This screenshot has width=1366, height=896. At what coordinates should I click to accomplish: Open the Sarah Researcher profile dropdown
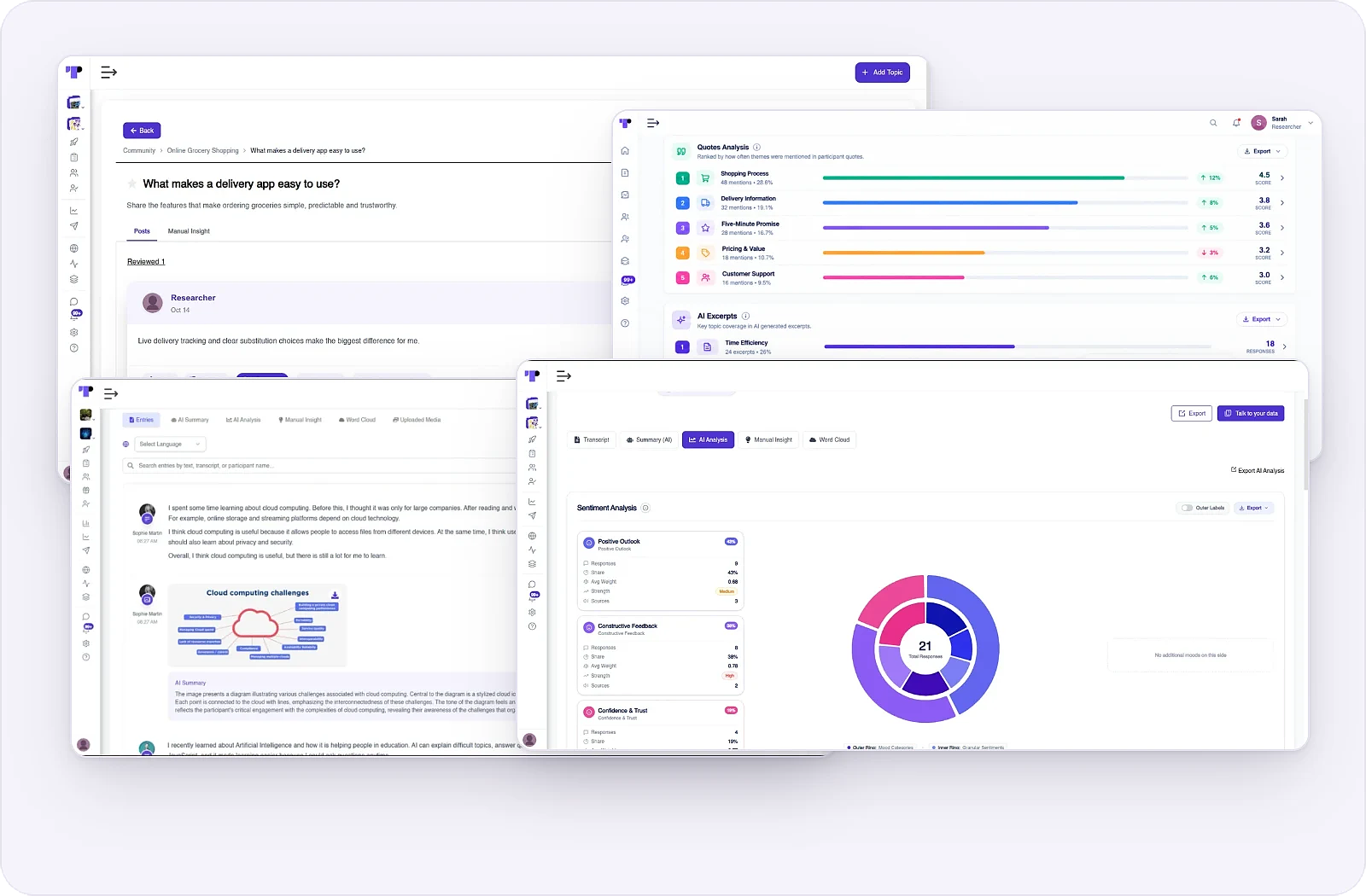(x=1283, y=123)
